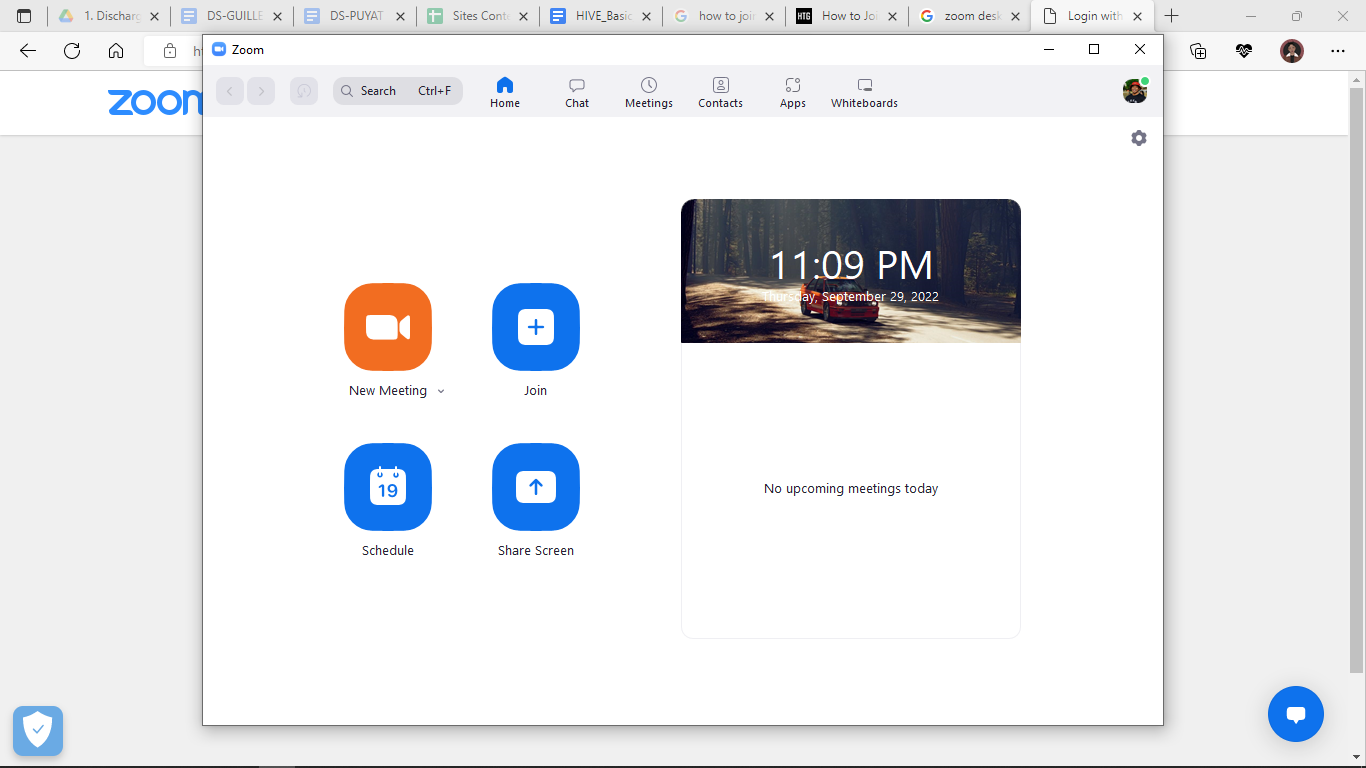
Task: Open the New Meeting options dropdown arrow
Action: [x=441, y=391]
